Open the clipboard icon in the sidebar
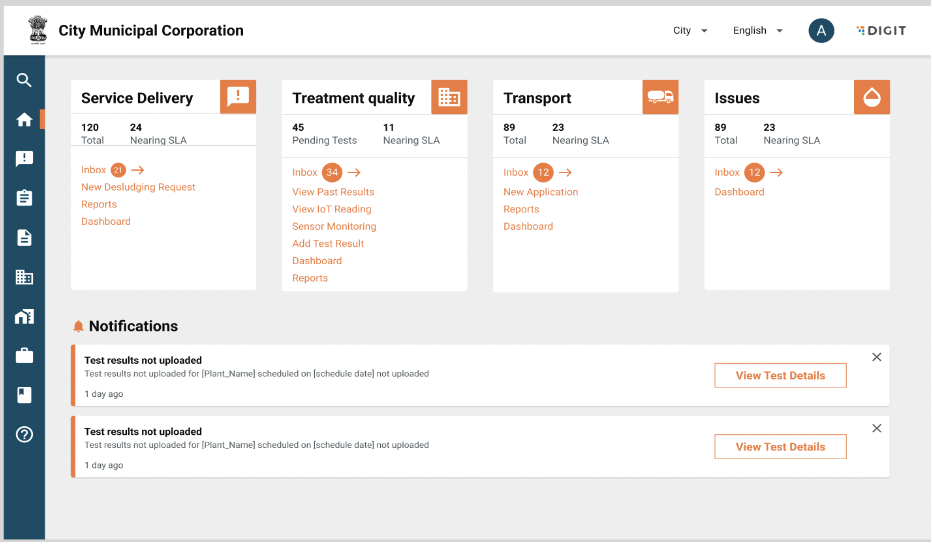The image size is (932, 544). [24, 198]
